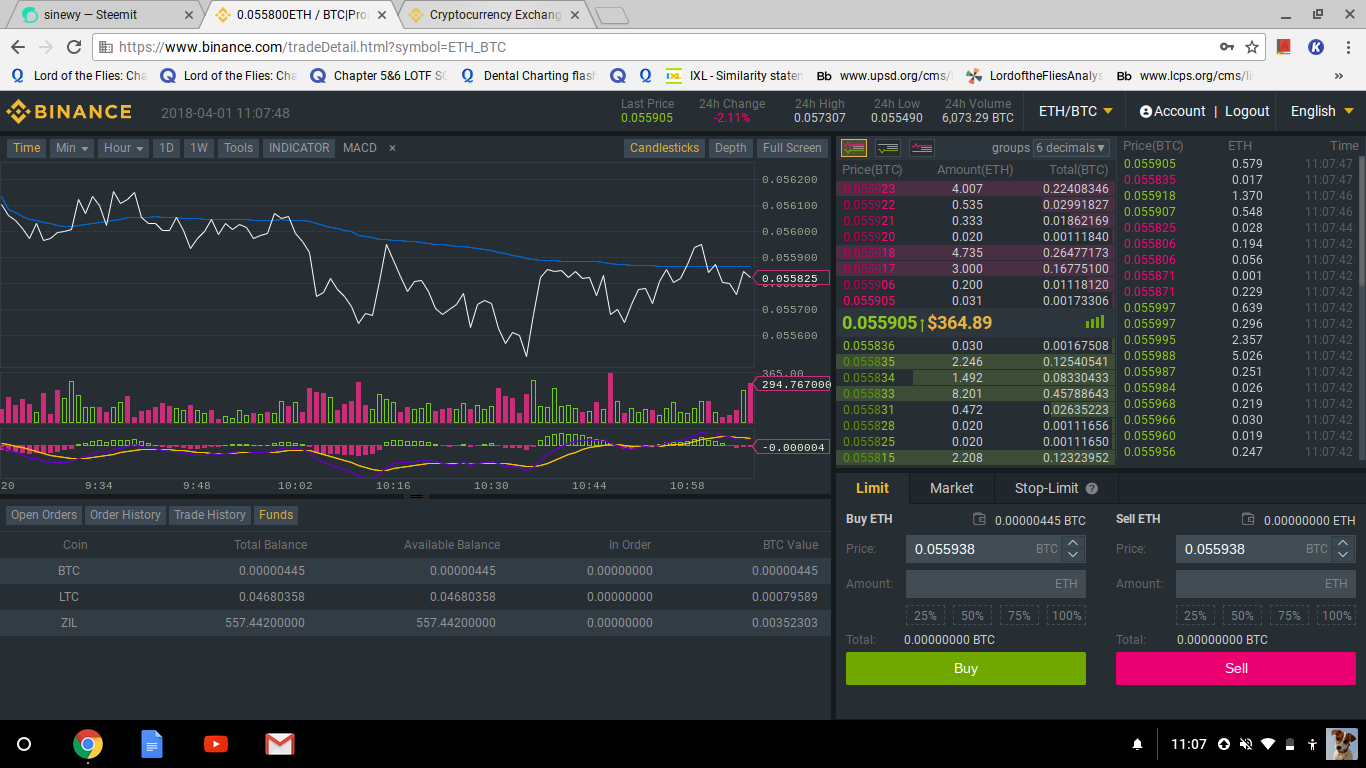Open the Account link in header

(x=1179, y=111)
